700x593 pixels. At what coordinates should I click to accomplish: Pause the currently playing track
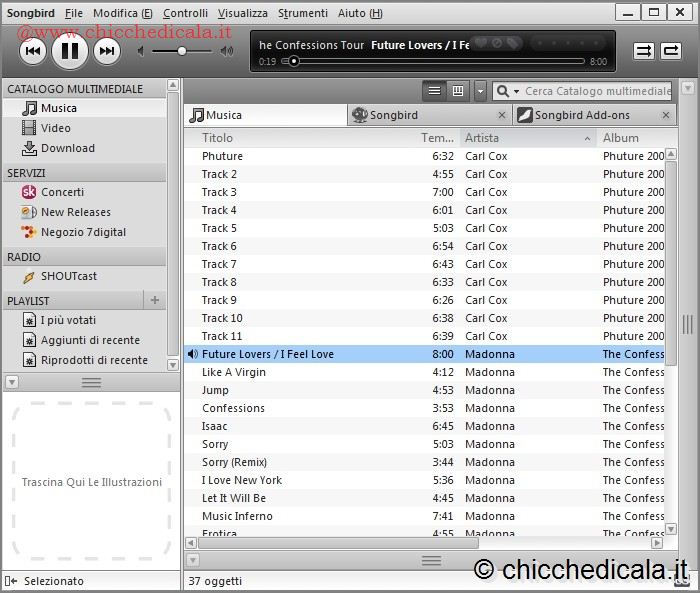coord(70,51)
